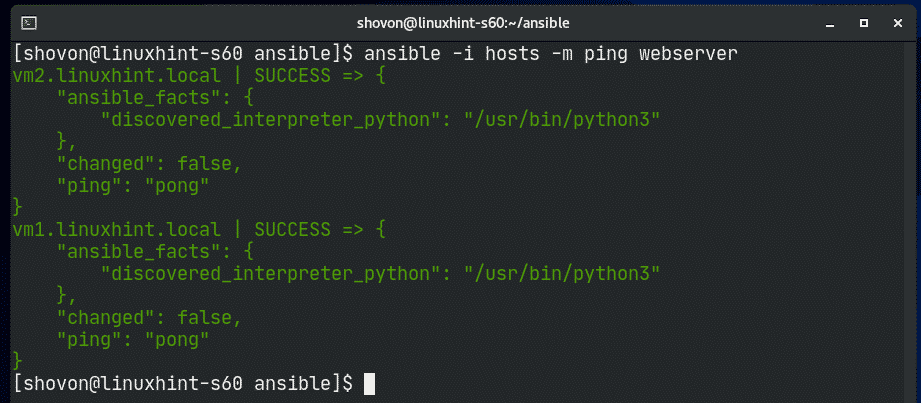The image size is (921, 403).
Task: Click the vm1.linuxhint.local hostname
Action: tap(117, 230)
